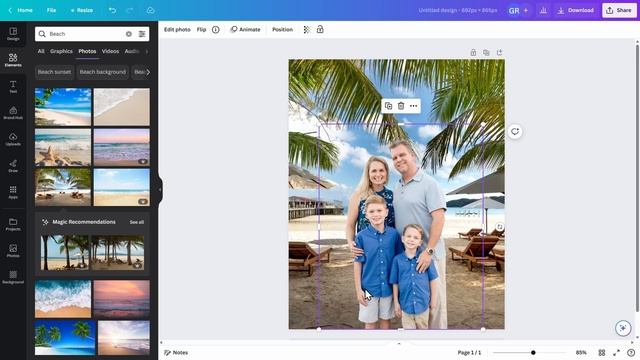The width and height of the screenshot is (640, 360).
Task: Select the Photos tab
Action: point(87,51)
